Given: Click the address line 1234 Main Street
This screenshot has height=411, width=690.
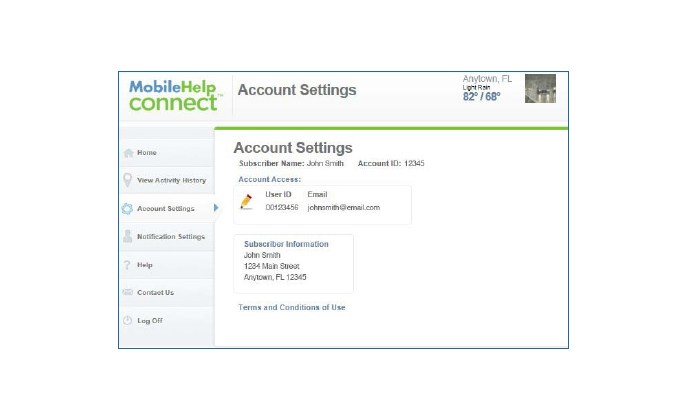Looking at the screenshot, I should (272, 266).
